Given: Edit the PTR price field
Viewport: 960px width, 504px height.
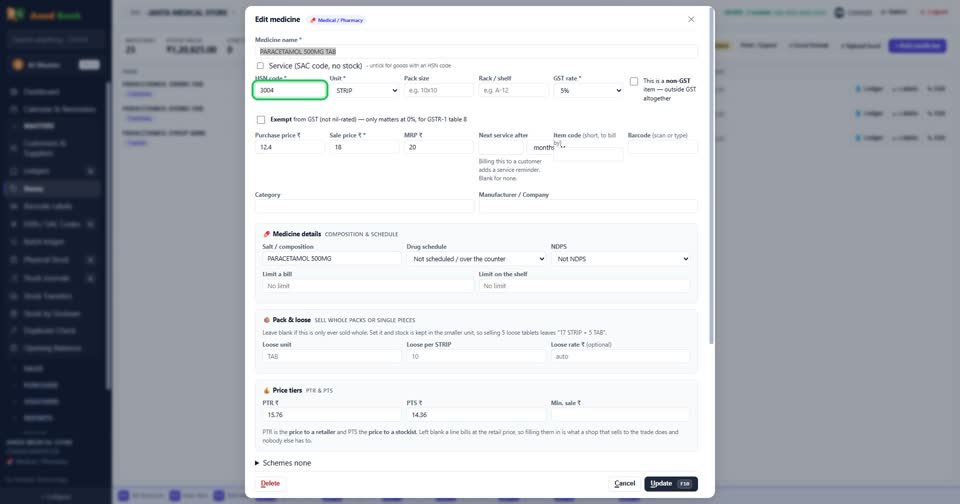Looking at the screenshot, I should click(332, 415).
